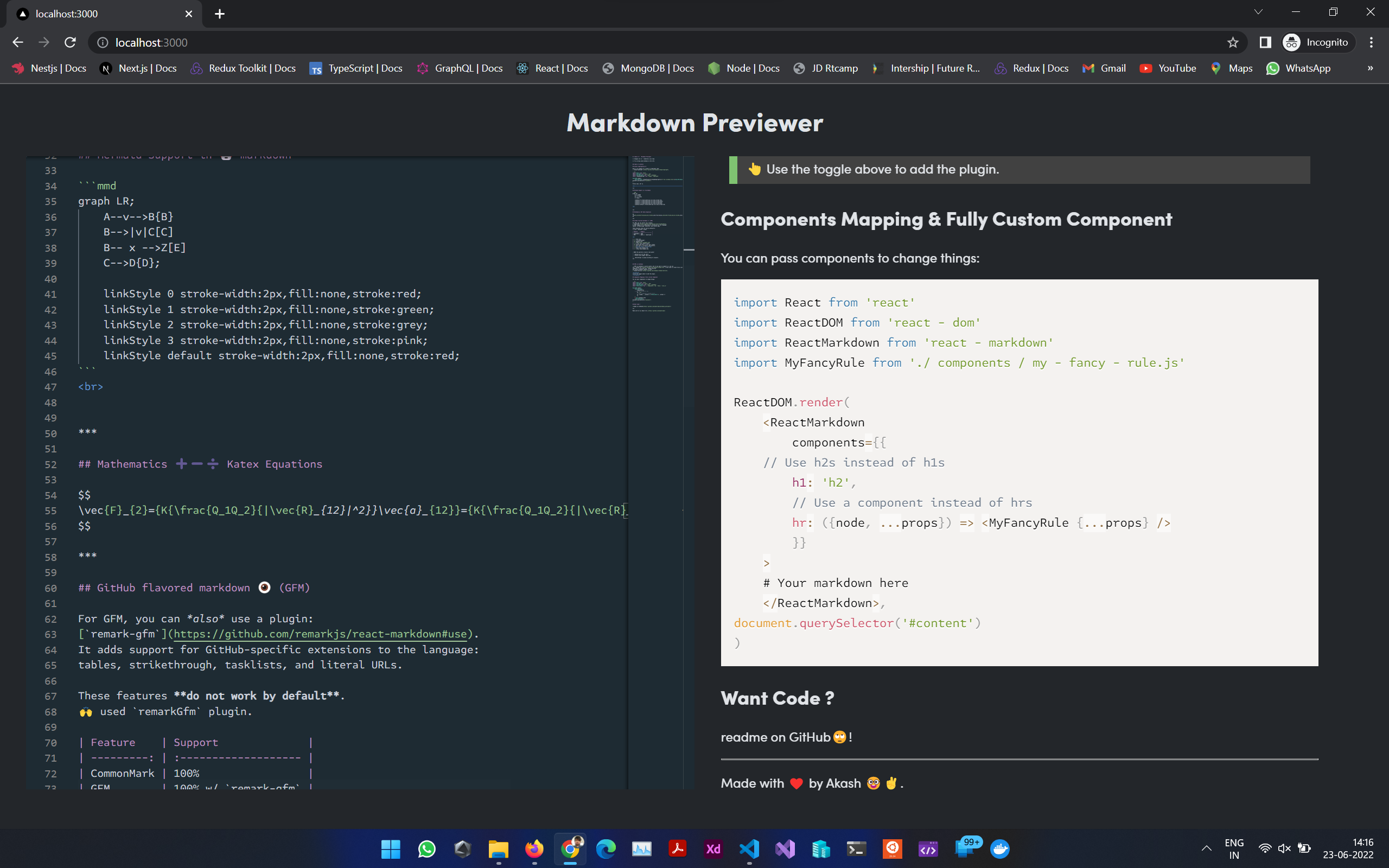Image resolution: width=1389 pixels, height=868 pixels.
Task: Click the Windows Start button
Action: (390, 848)
